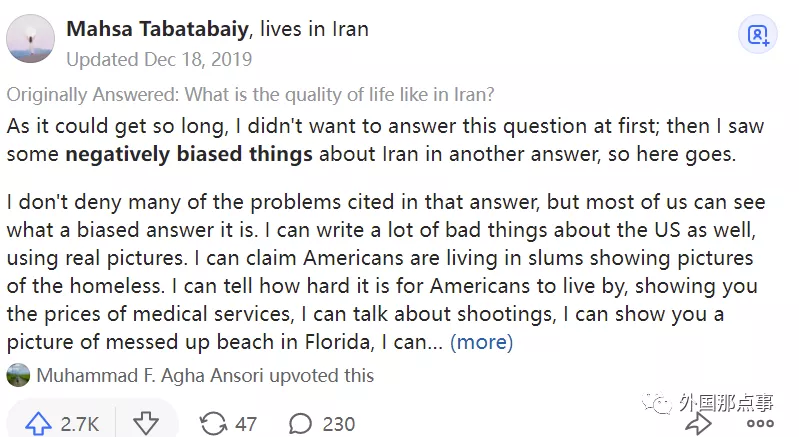Click the '外国那点事' watermark text
Viewport: 799px width, 437px height.
(x=726, y=403)
